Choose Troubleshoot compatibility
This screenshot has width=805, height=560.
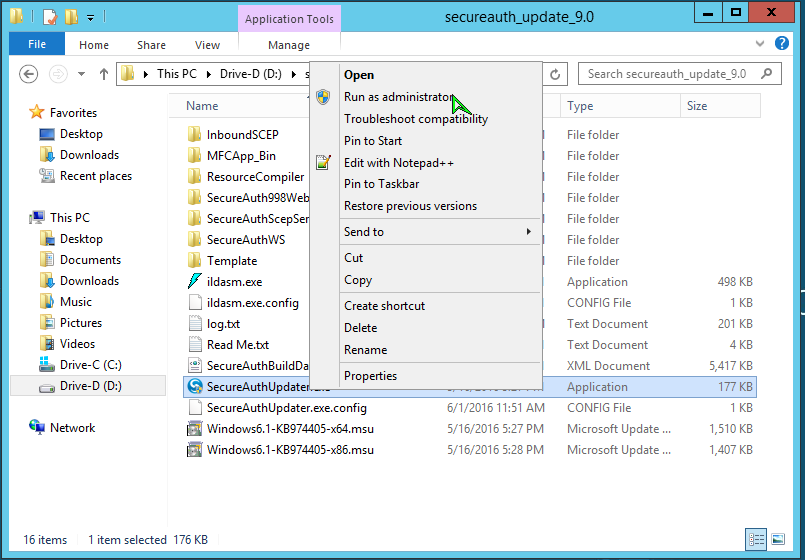click(426, 119)
